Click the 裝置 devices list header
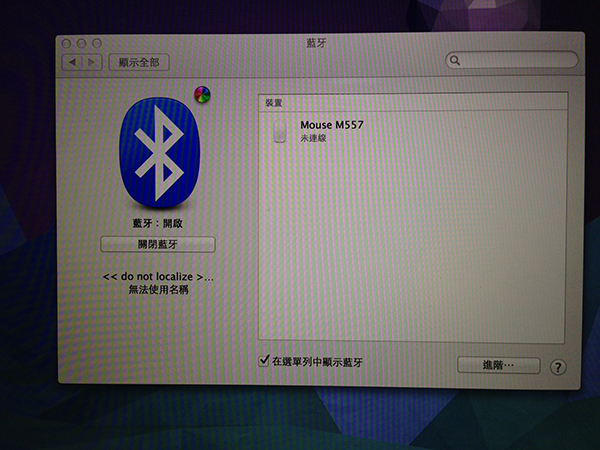Image resolution: width=600 pixels, height=450 pixels. (412, 103)
